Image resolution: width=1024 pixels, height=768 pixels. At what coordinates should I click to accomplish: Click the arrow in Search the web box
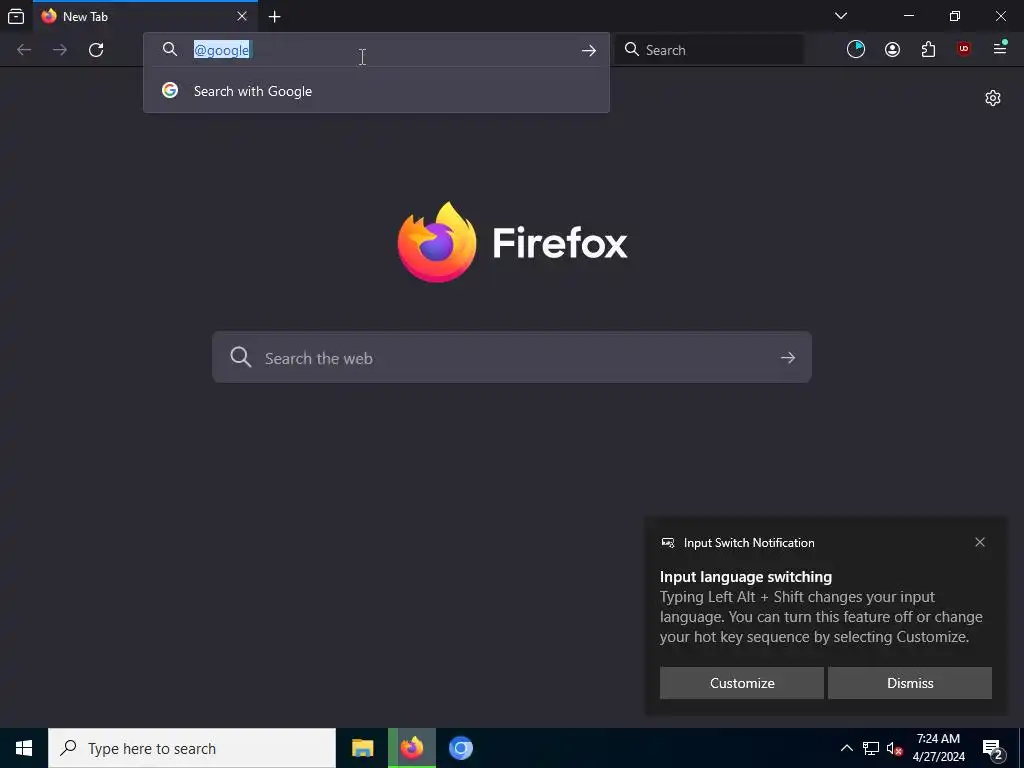tap(788, 357)
